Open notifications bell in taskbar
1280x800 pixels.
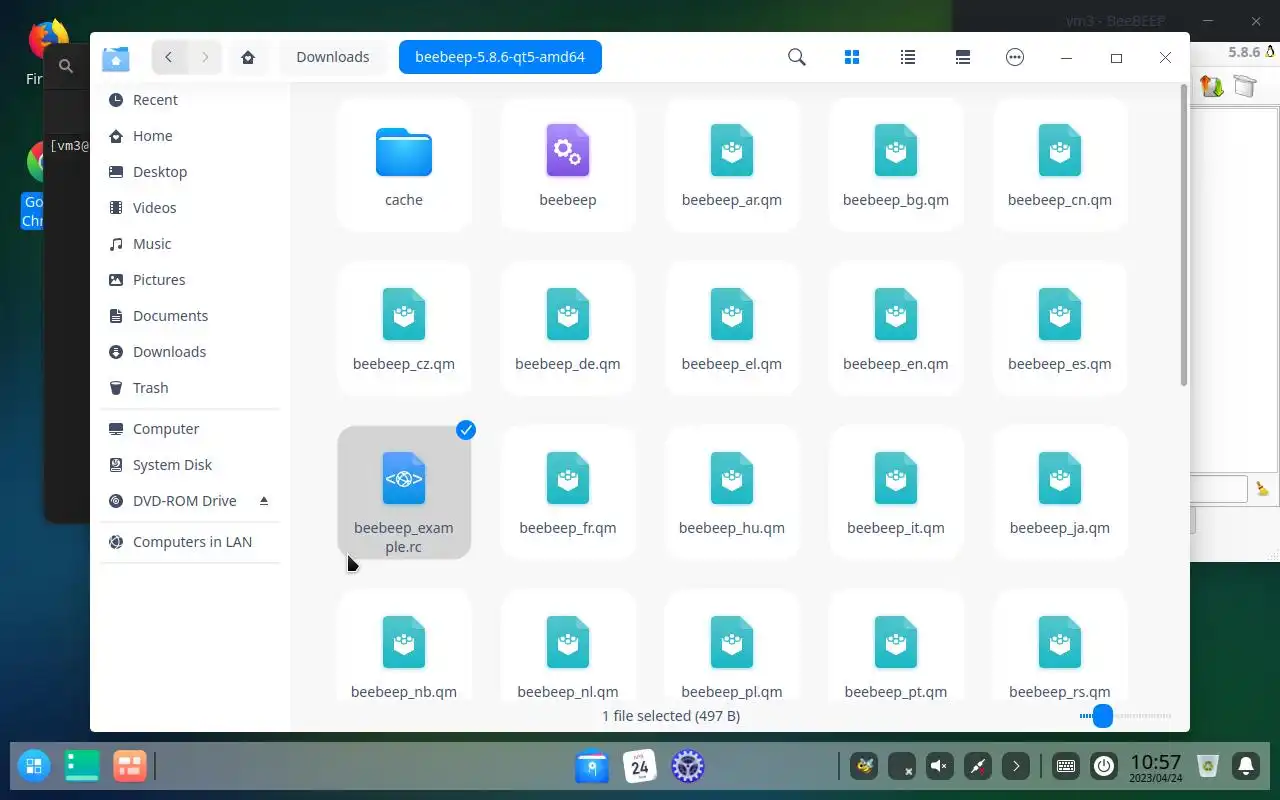[1246, 767]
